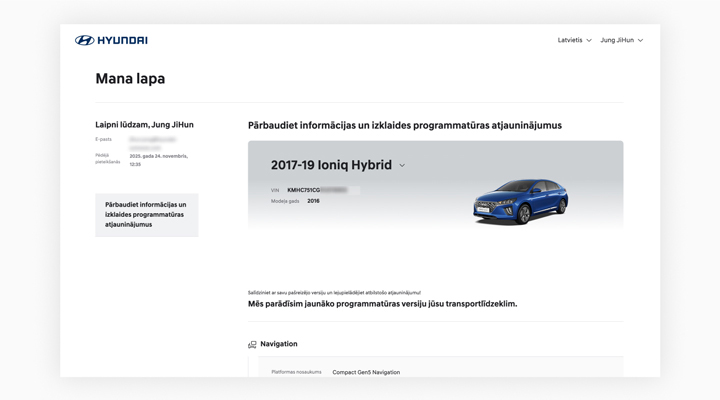Viewport: 720px width, 400px height.
Task: Open the Latvietis language dropdown
Action: [x=574, y=40]
